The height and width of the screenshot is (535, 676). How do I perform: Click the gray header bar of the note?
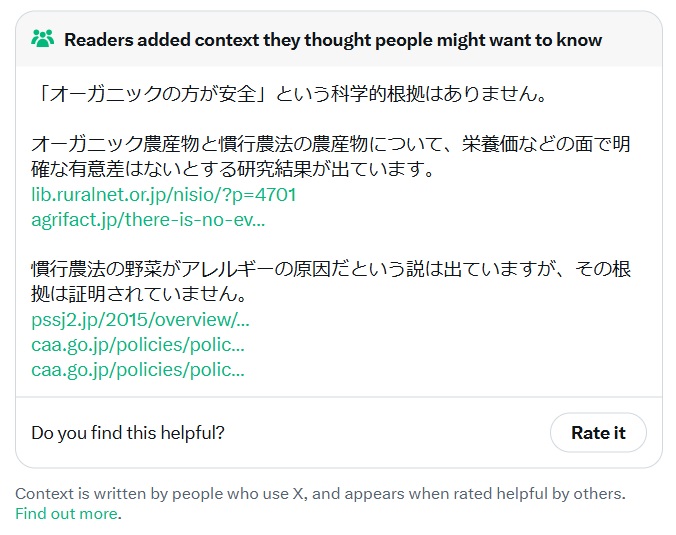pyautogui.click(x=339, y=39)
